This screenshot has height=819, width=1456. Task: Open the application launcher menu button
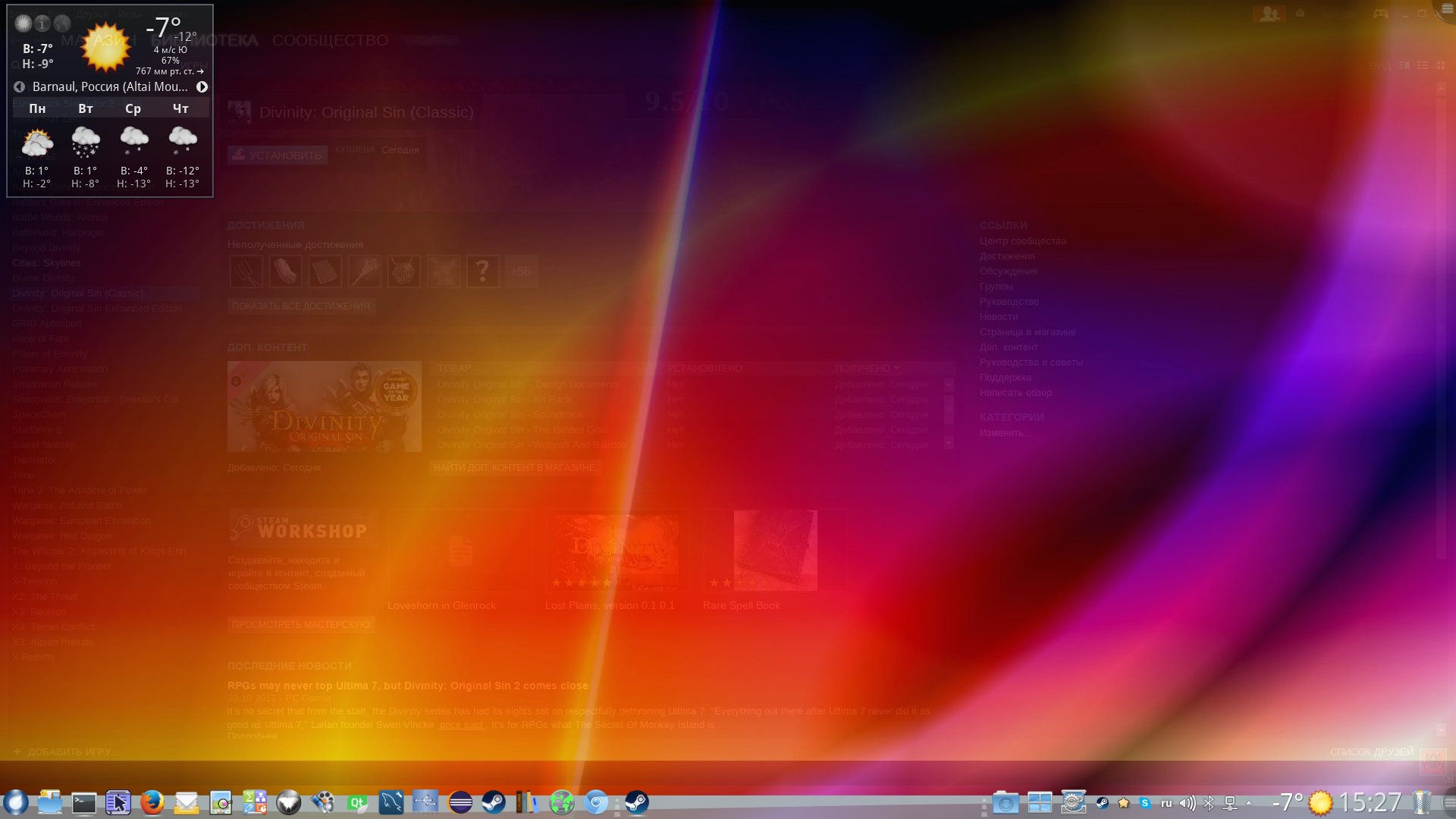click(15, 802)
